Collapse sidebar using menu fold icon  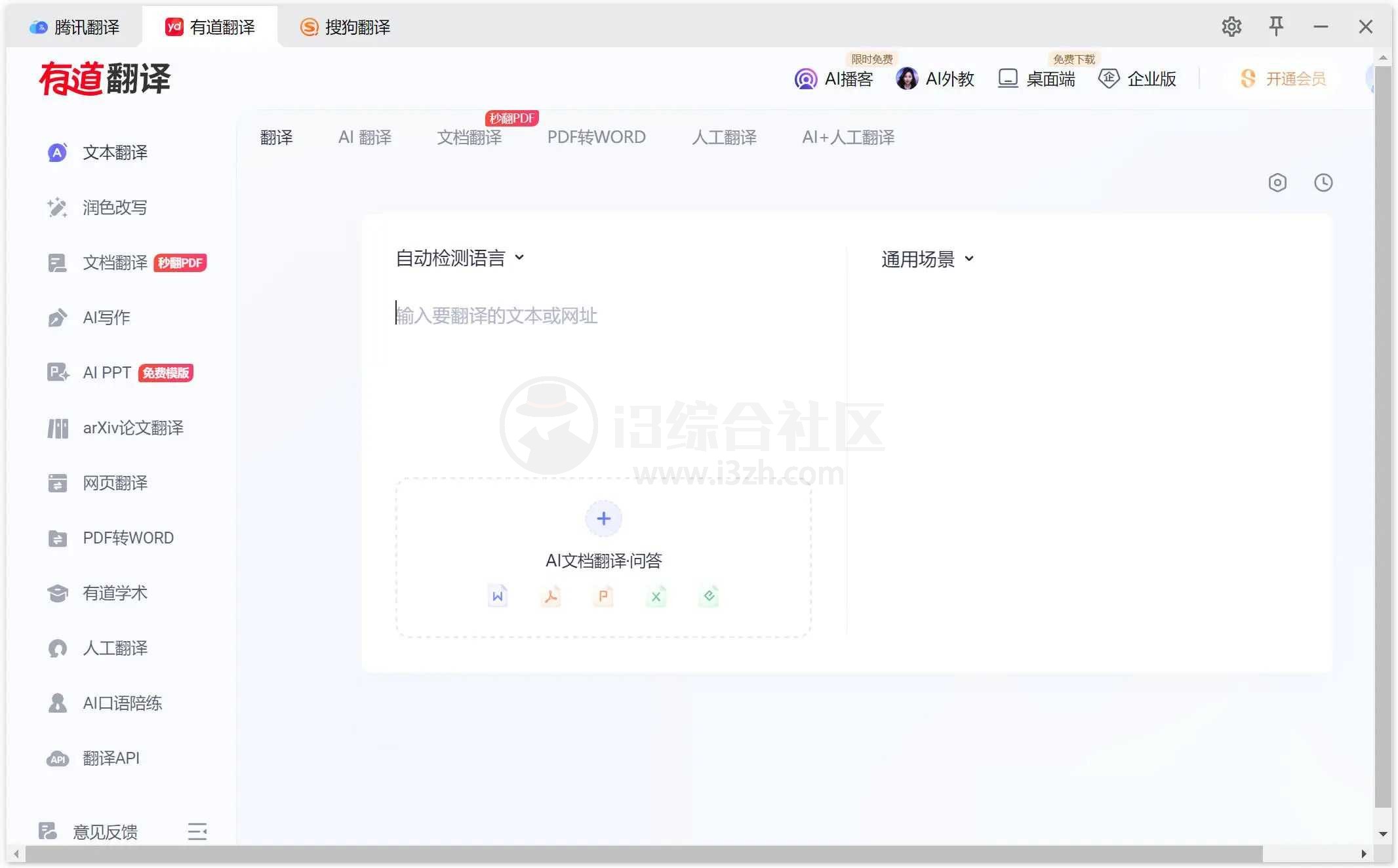197,831
